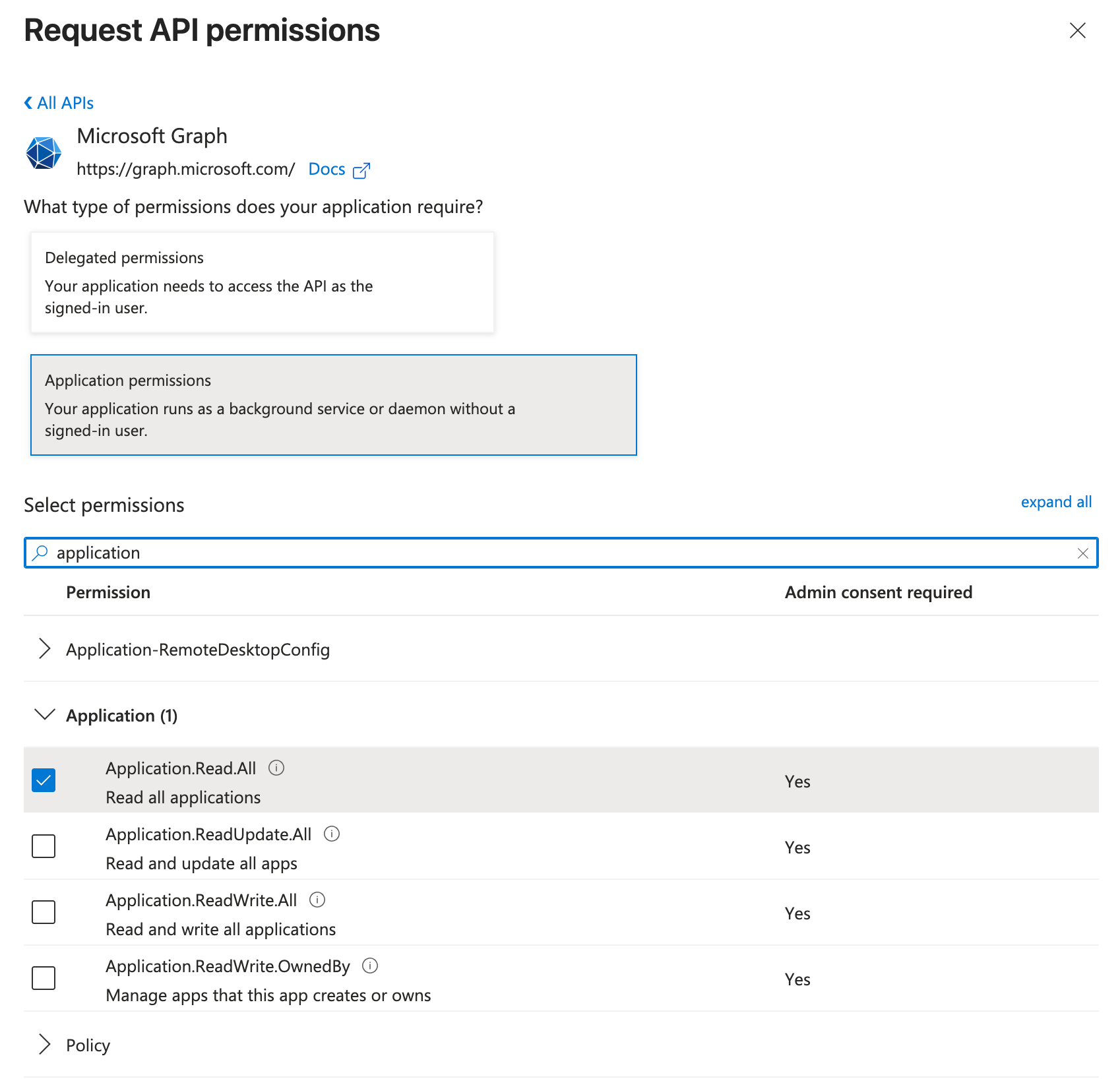Click the Microsoft Graph logo icon
The height and width of the screenshot is (1079, 1120).
pyautogui.click(x=44, y=152)
